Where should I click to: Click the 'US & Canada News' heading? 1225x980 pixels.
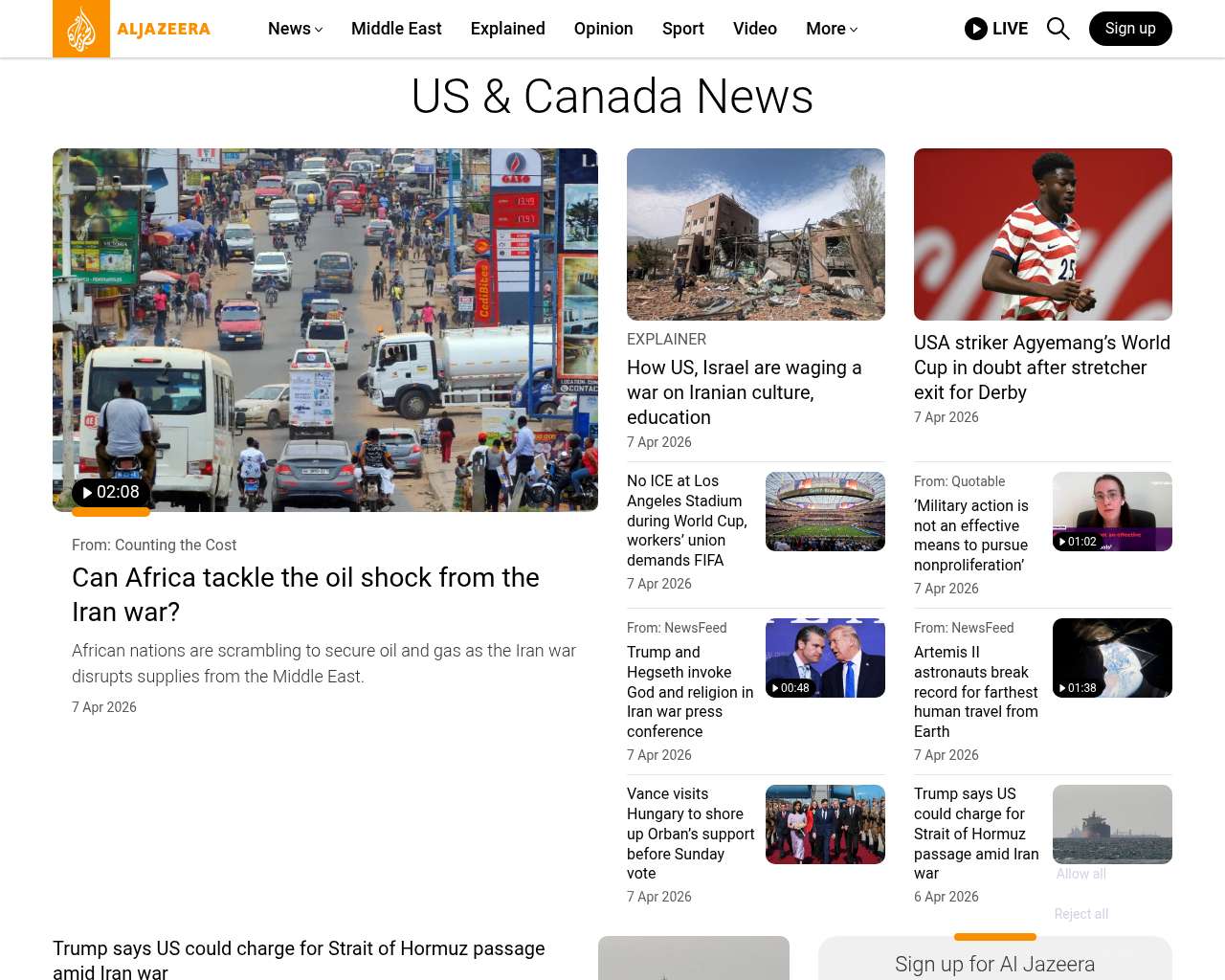tap(612, 97)
